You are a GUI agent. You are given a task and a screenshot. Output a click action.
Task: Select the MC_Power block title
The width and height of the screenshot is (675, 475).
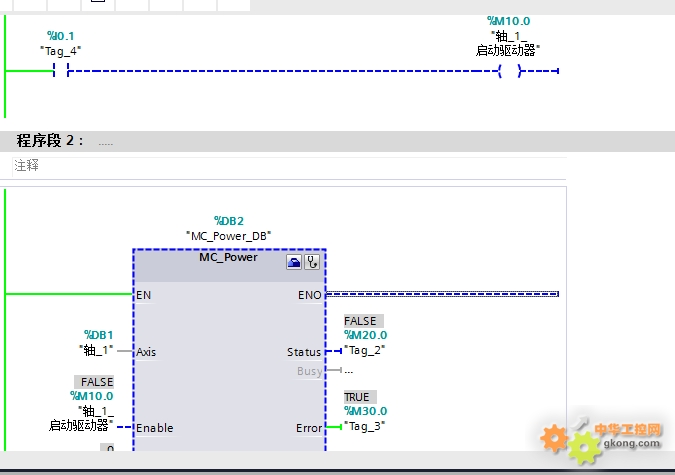[228, 257]
